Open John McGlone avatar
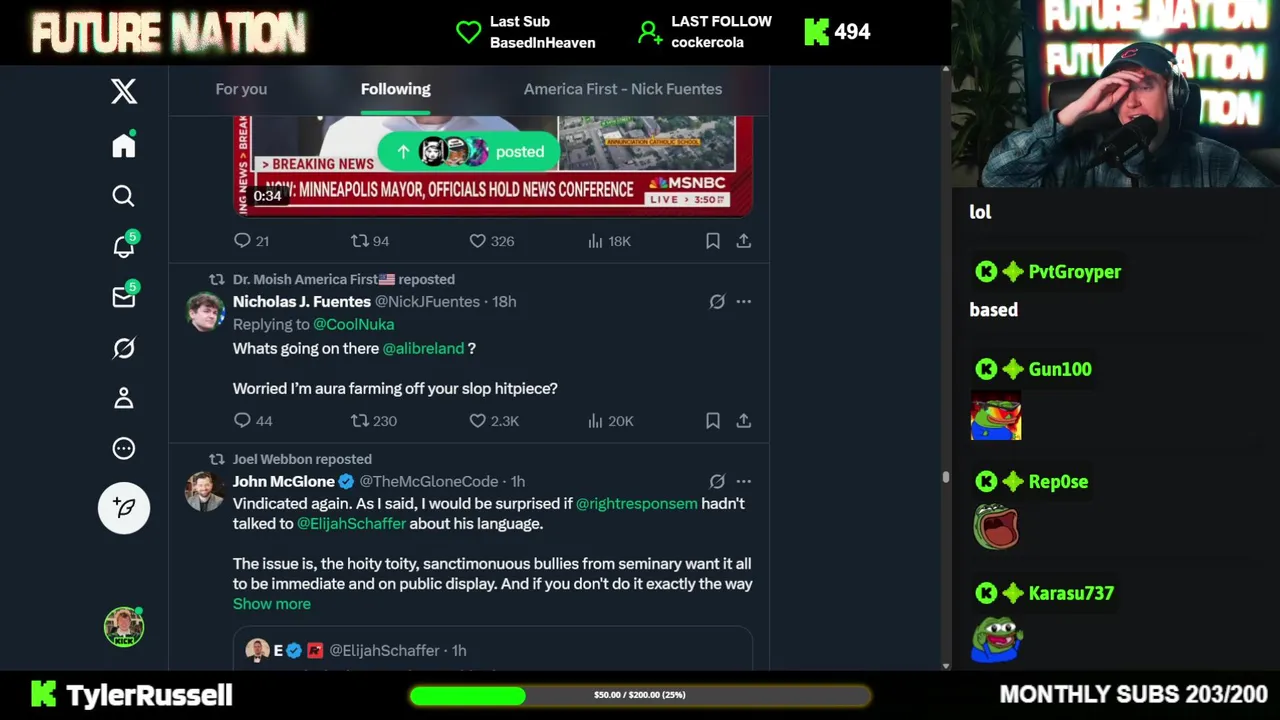The height and width of the screenshot is (720, 1280). coord(204,491)
